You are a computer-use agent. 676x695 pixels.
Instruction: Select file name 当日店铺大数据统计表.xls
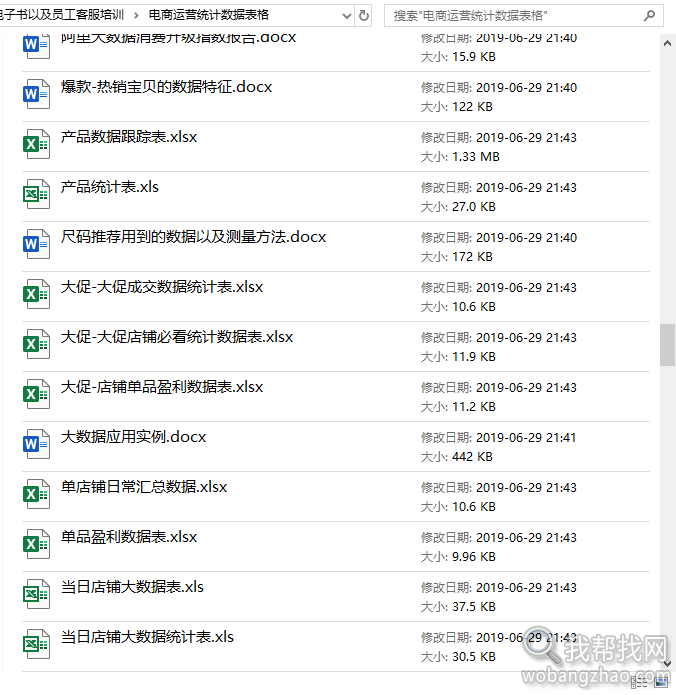point(147,638)
